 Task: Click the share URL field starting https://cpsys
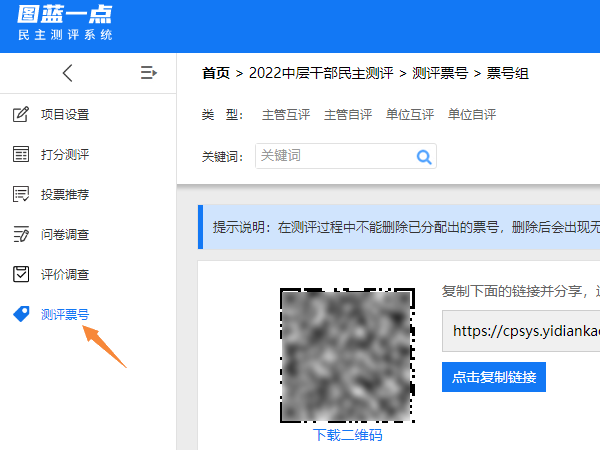[x=521, y=331]
